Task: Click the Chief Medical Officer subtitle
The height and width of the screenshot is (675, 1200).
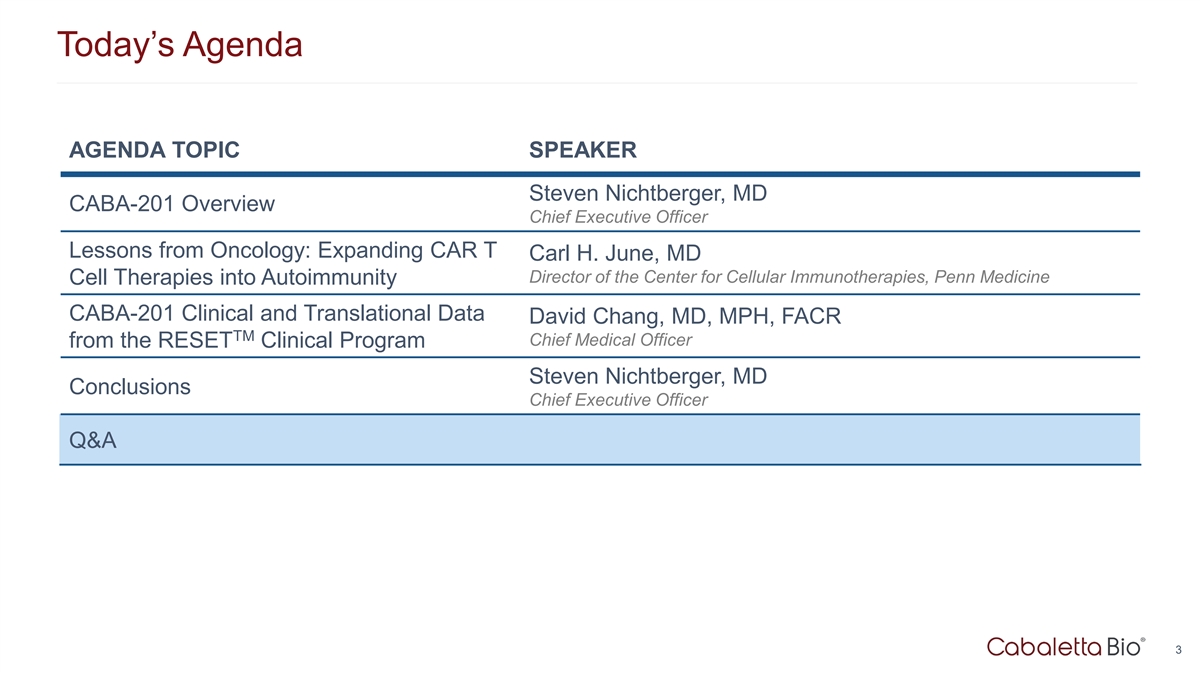Action: [x=609, y=340]
